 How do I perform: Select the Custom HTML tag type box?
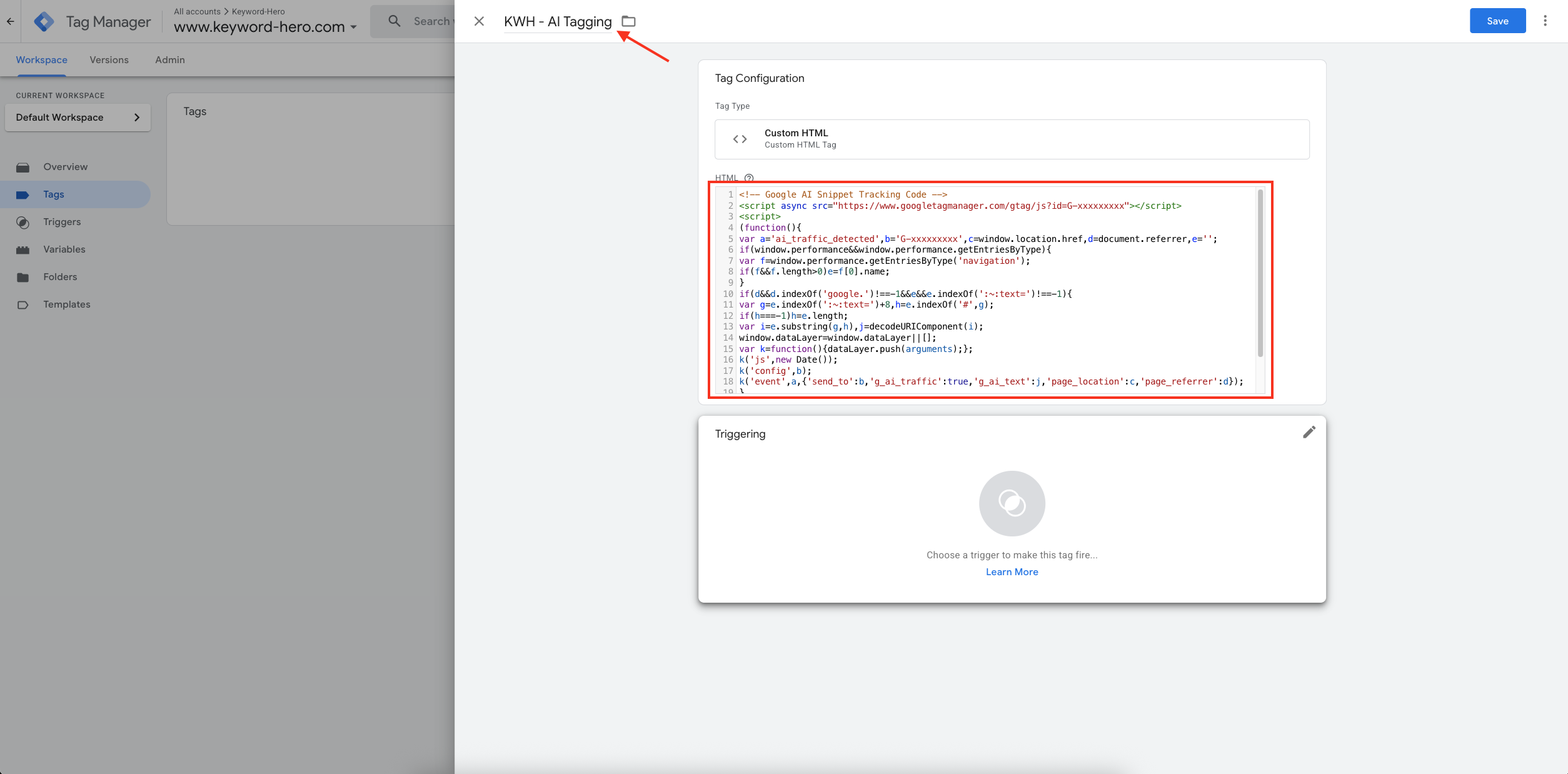click(x=1012, y=139)
